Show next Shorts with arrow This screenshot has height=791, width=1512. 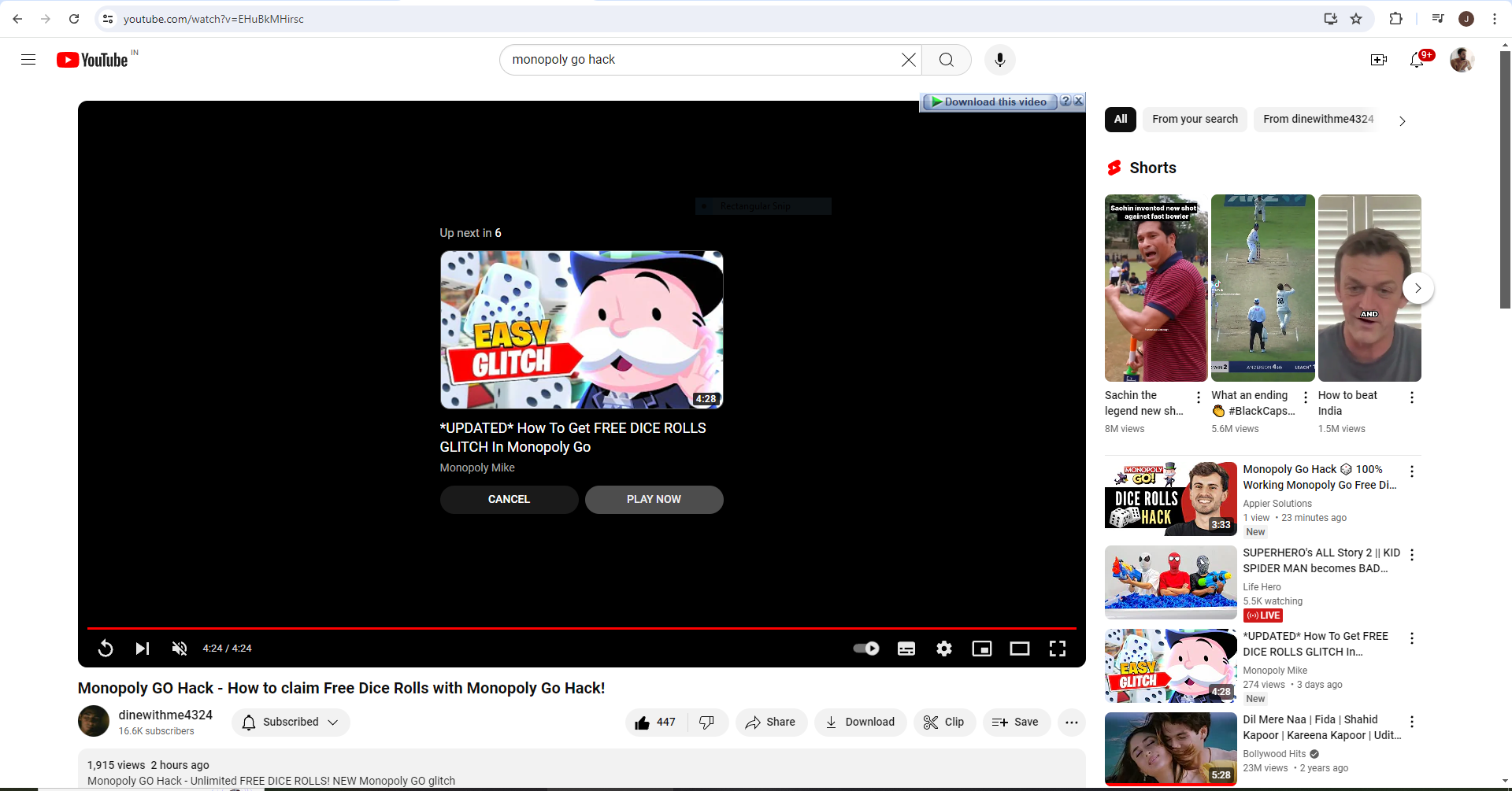coord(1417,288)
